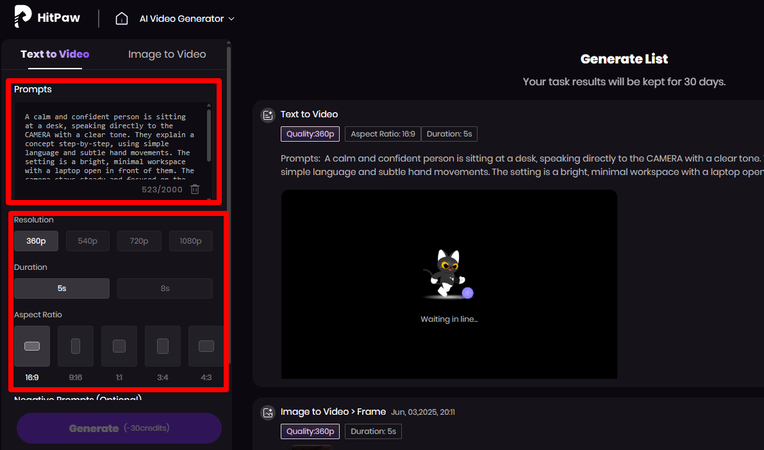Go to home via house icon
764x450 pixels.
point(121,19)
